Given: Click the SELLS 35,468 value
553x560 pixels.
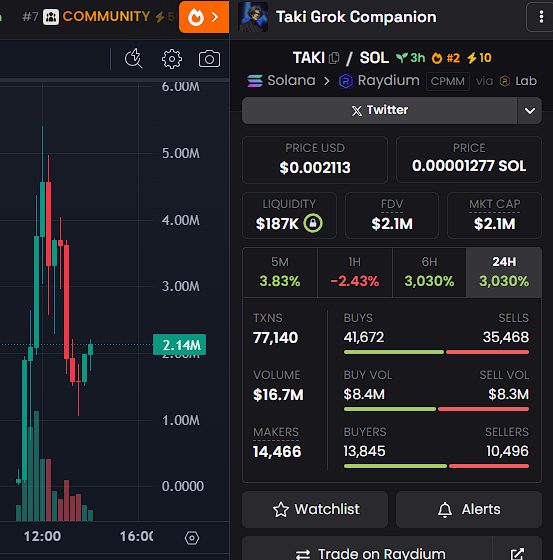Looking at the screenshot, I should (x=505, y=337).
